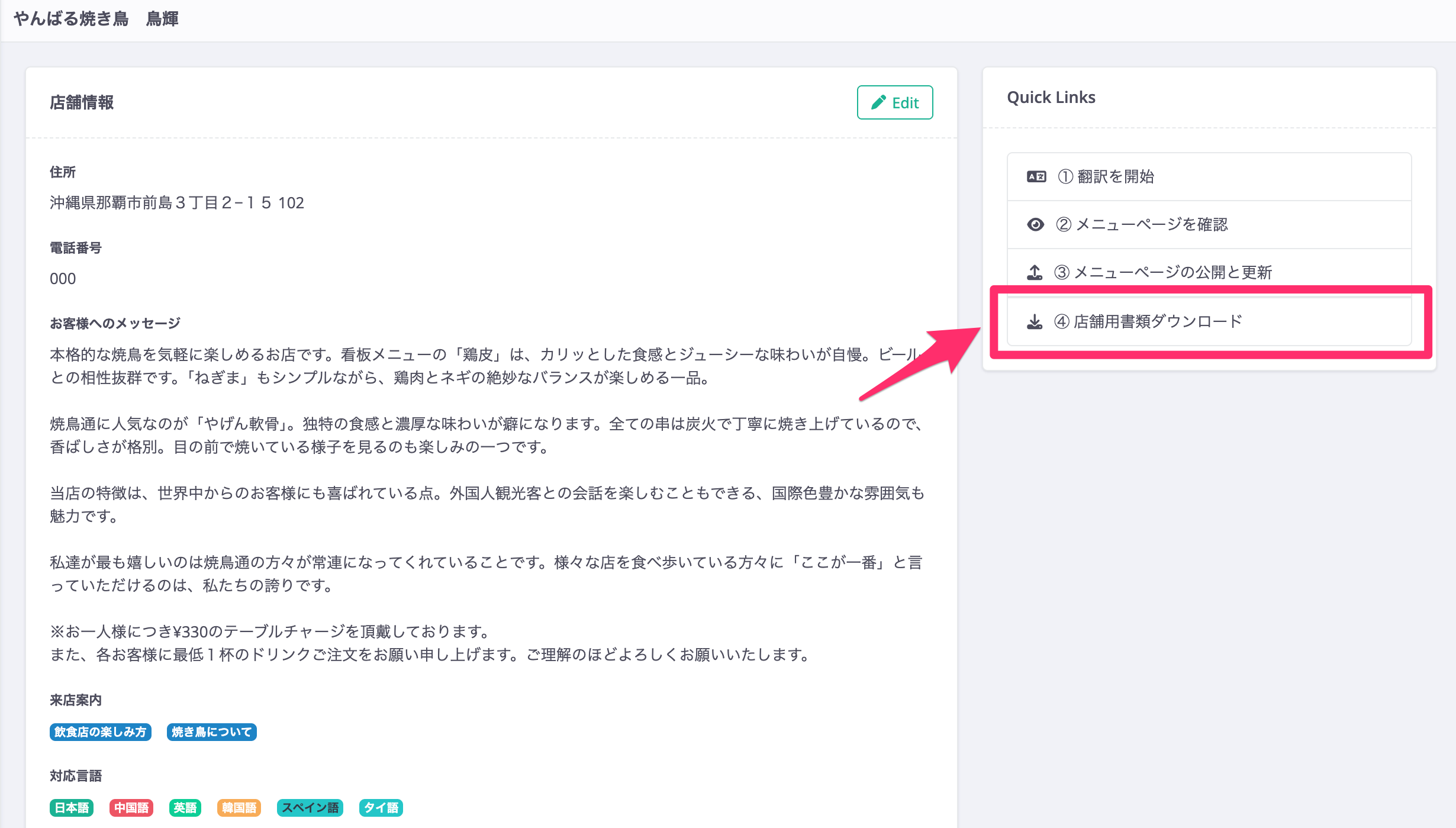1456x828 pixels.
Task: Click the 対応言語 label
Action: pos(76,776)
